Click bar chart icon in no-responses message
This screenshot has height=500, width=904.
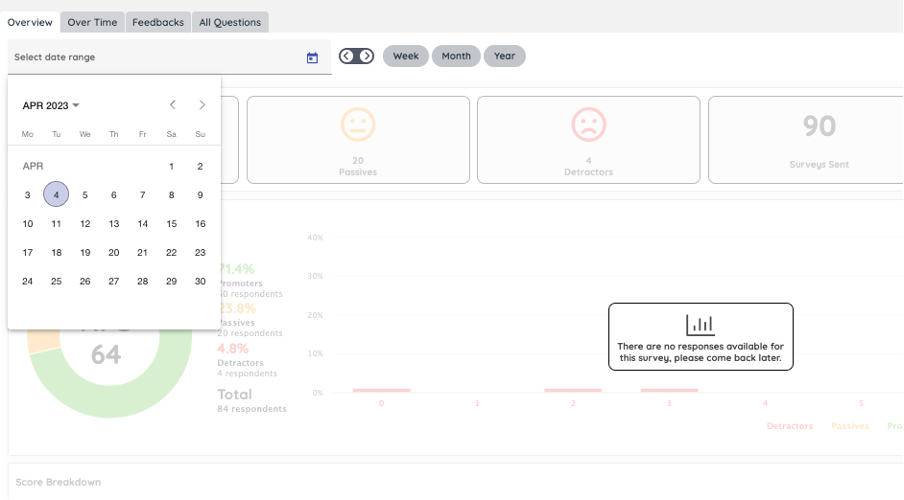click(x=700, y=324)
